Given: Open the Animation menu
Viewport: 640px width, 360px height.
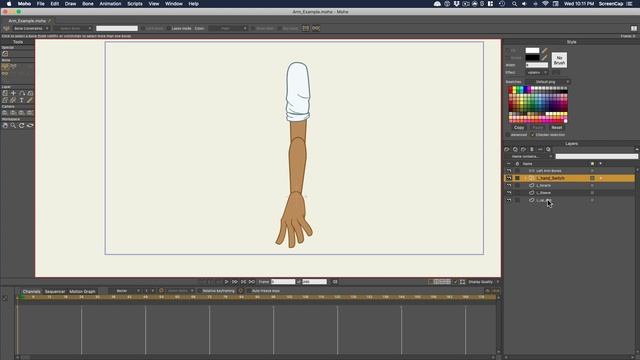Looking at the screenshot, I should click(x=110, y=4).
